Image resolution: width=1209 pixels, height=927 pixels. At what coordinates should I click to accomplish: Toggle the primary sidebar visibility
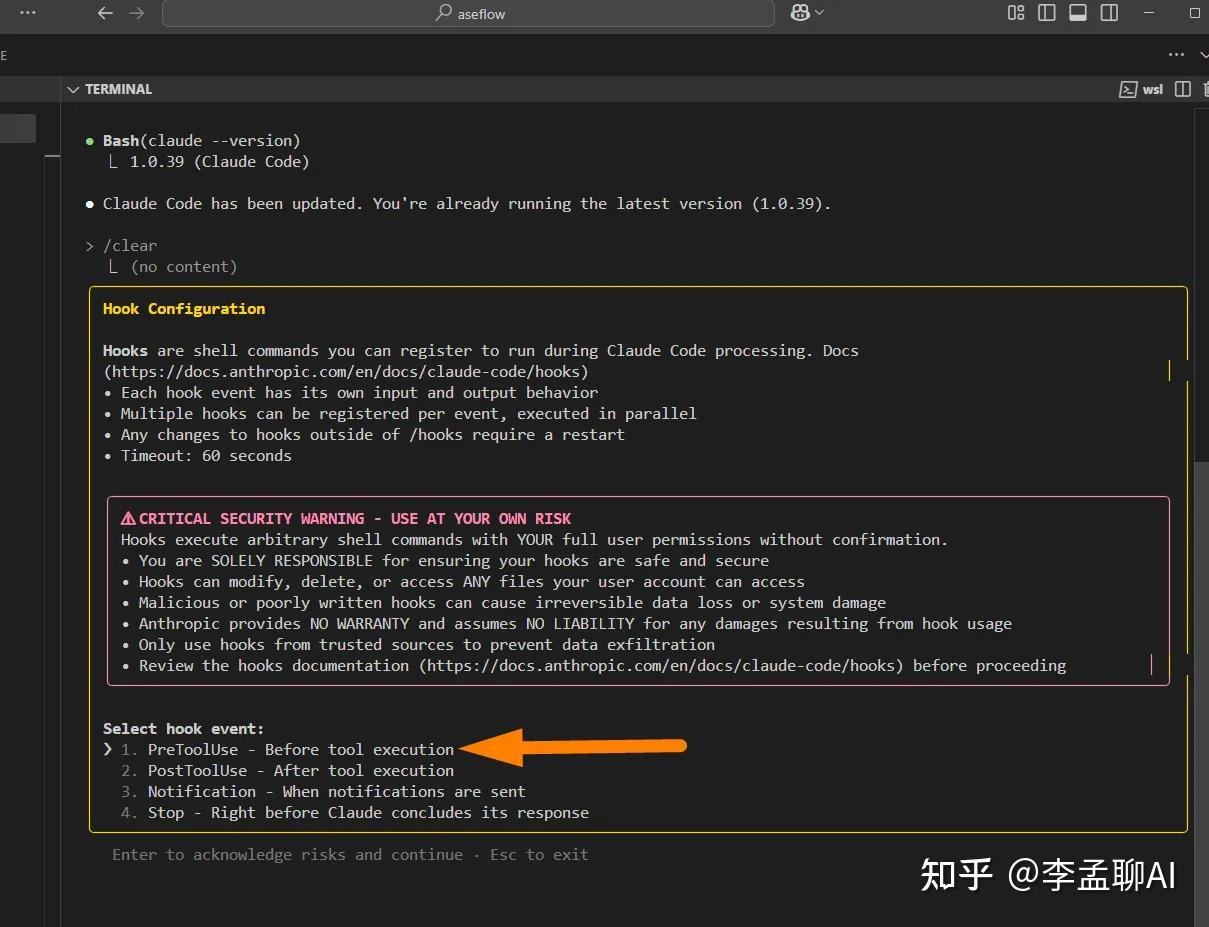point(1045,13)
